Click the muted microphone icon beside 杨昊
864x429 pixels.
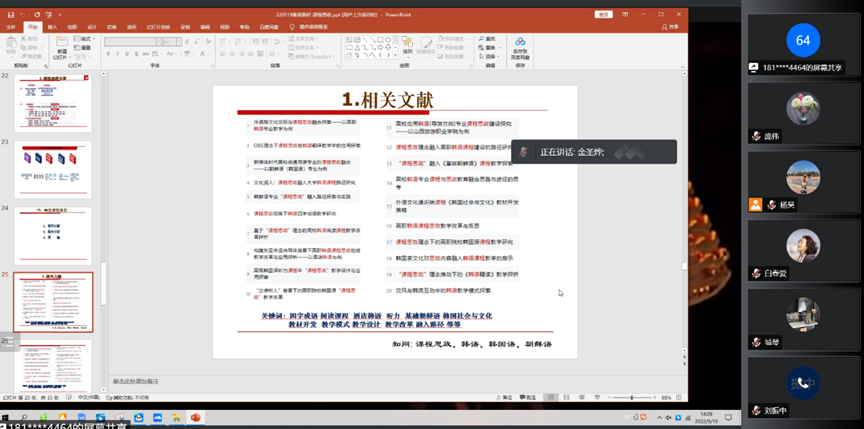click(x=757, y=204)
